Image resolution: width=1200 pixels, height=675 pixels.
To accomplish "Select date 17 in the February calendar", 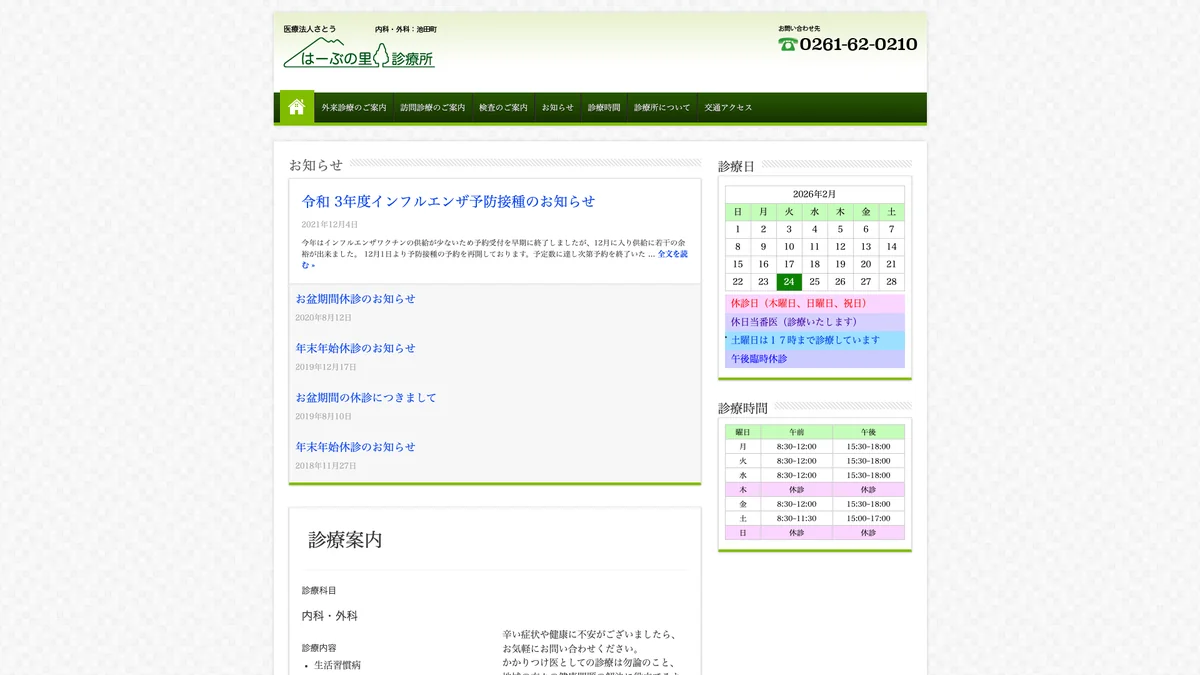I will pos(788,264).
